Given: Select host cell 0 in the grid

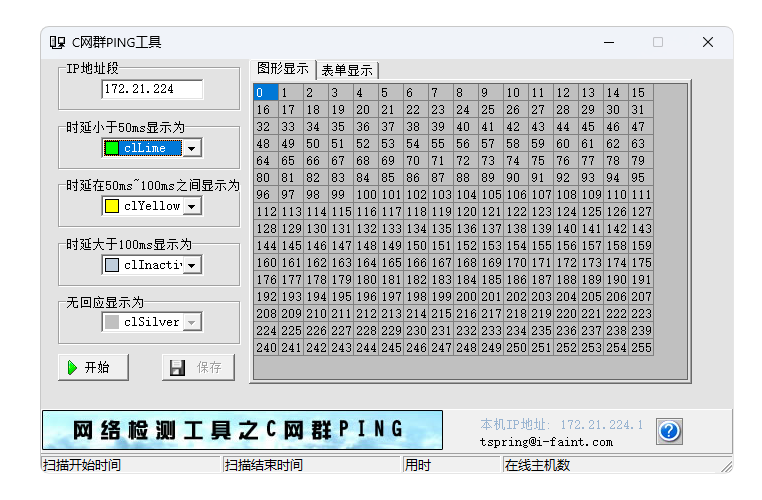Looking at the screenshot, I should point(265,93).
